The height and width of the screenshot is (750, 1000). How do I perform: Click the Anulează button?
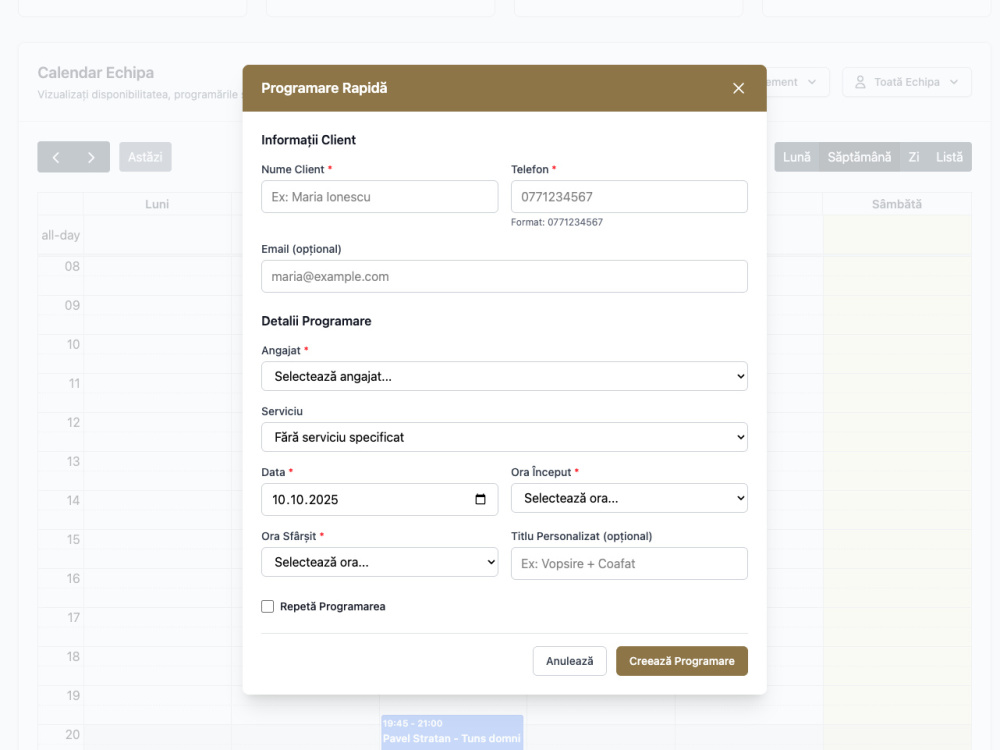[570, 661]
